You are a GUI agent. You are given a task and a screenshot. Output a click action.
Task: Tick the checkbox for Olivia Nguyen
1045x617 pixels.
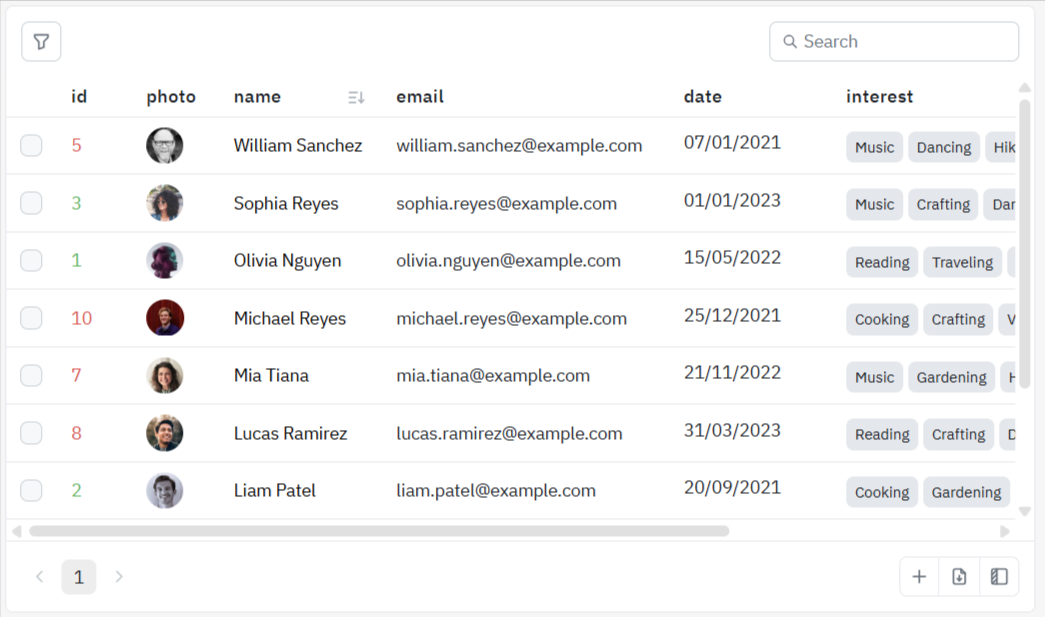pyautogui.click(x=32, y=261)
